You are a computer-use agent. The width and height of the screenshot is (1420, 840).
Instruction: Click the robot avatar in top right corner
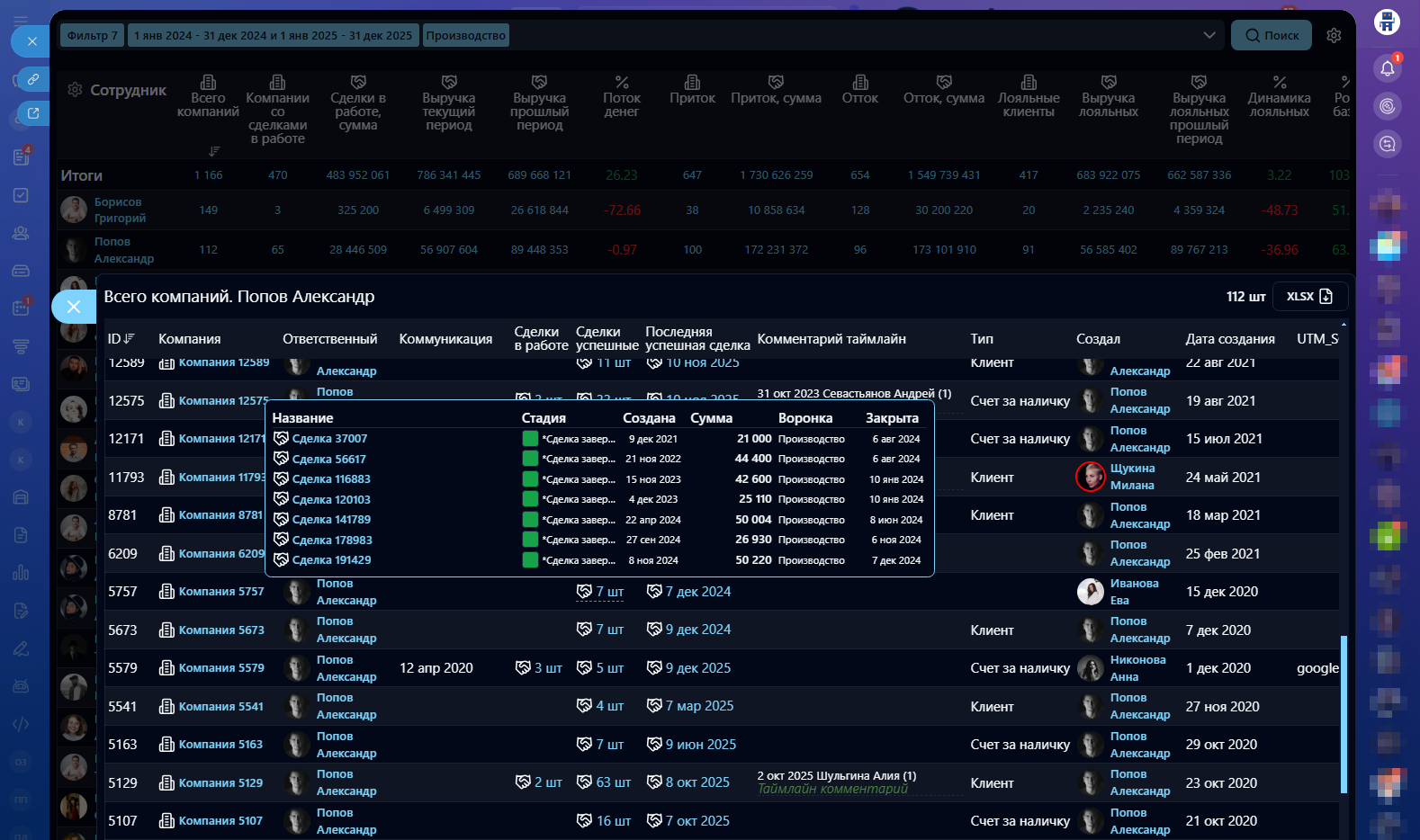pos(1387,22)
